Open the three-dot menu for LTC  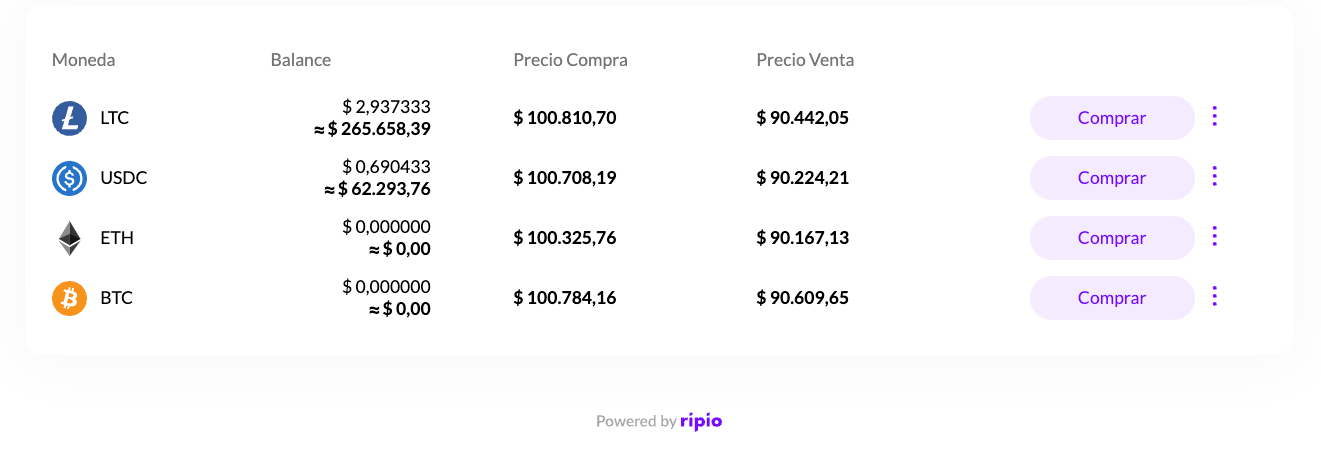1215,117
